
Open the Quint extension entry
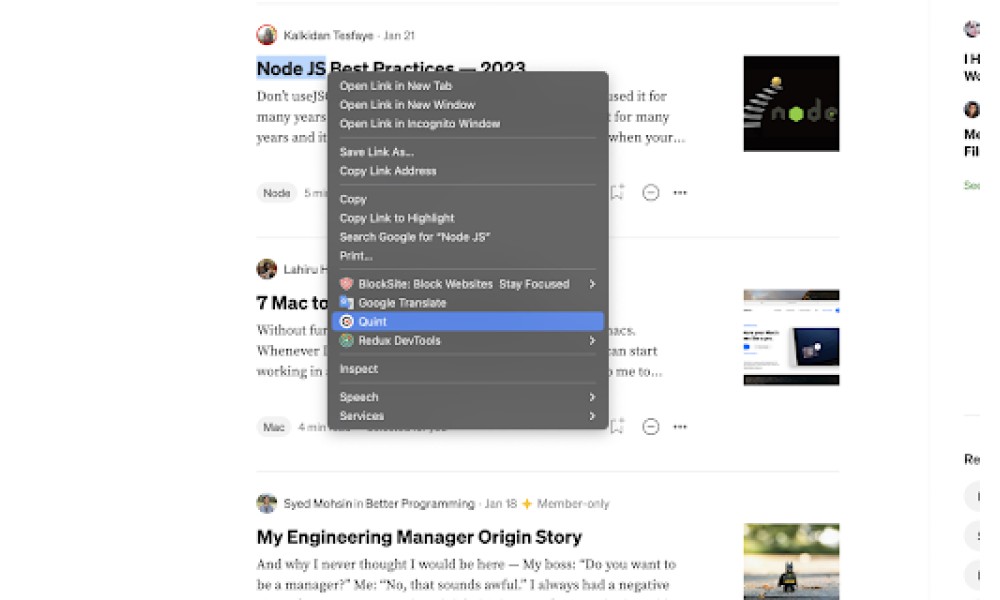pyautogui.click(x=467, y=321)
